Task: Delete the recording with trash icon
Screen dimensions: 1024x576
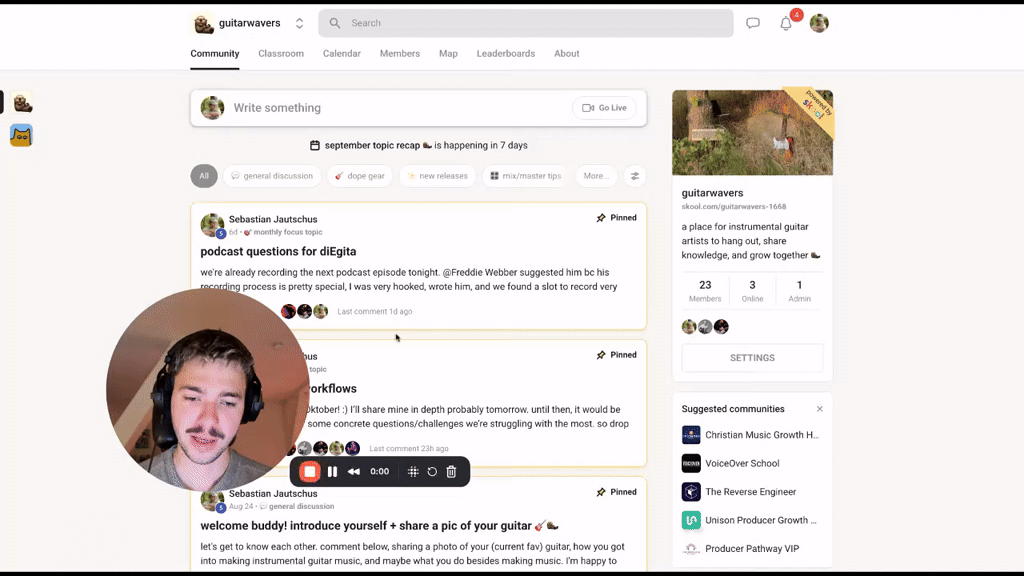Action: [x=451, y=472]
